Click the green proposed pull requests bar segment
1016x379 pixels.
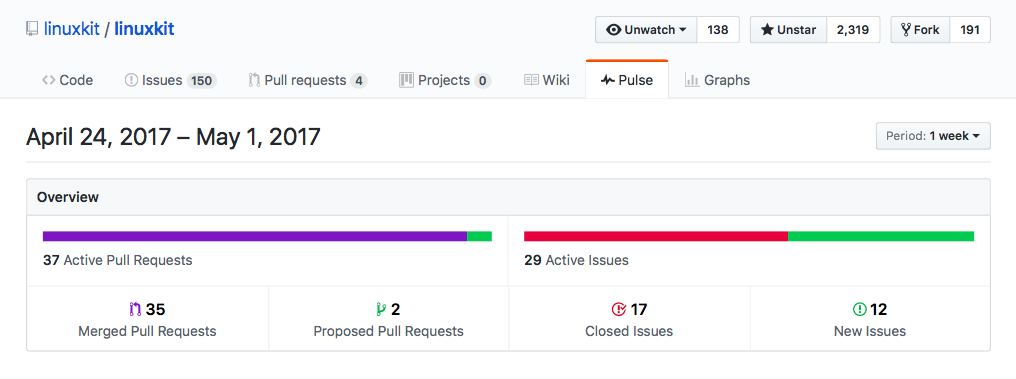[x=479, y=236]
